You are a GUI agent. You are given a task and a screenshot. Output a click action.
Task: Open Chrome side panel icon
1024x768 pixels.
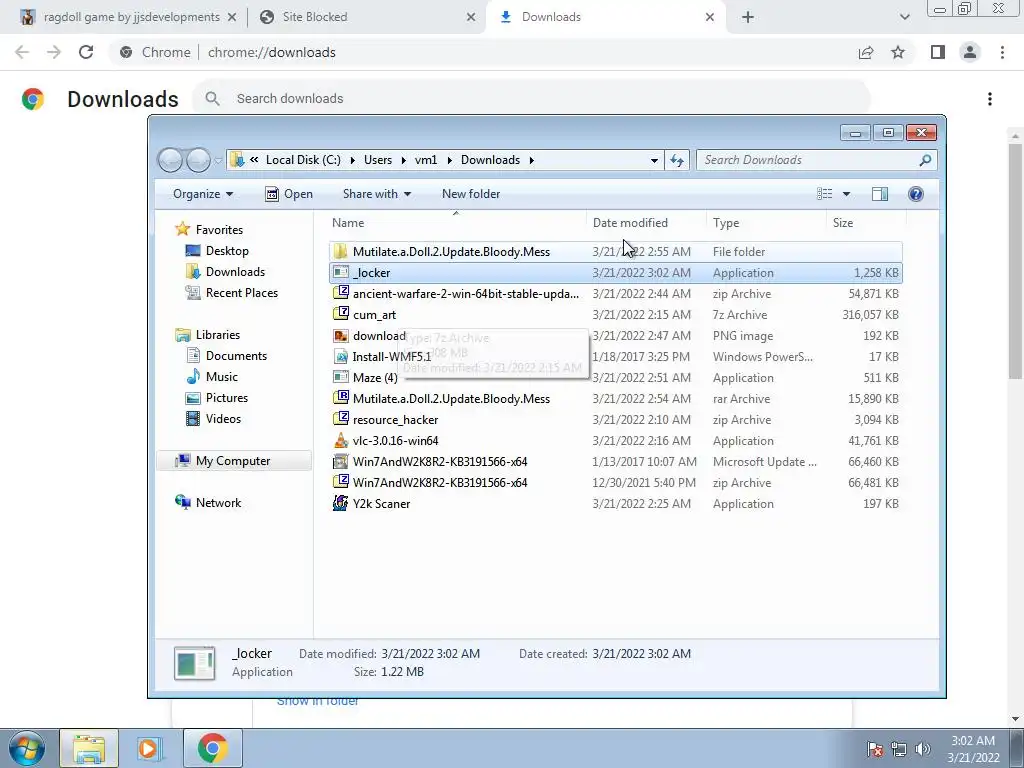point(938,52)
